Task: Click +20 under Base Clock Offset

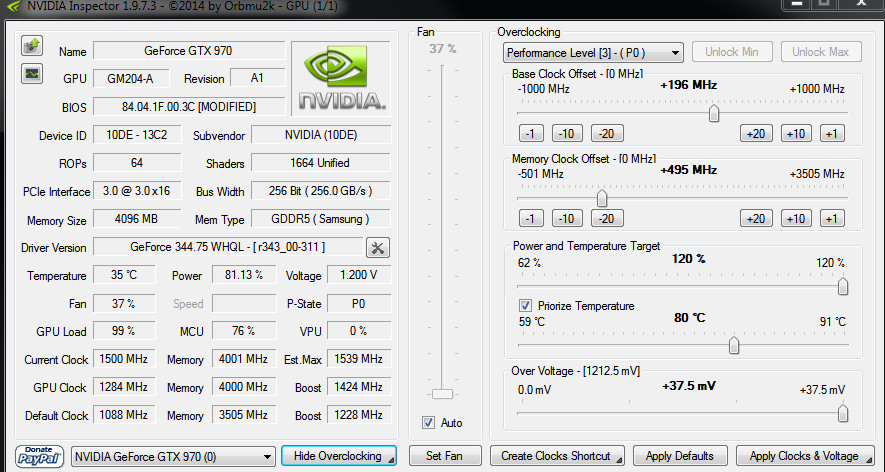Action: click(756, 133)
